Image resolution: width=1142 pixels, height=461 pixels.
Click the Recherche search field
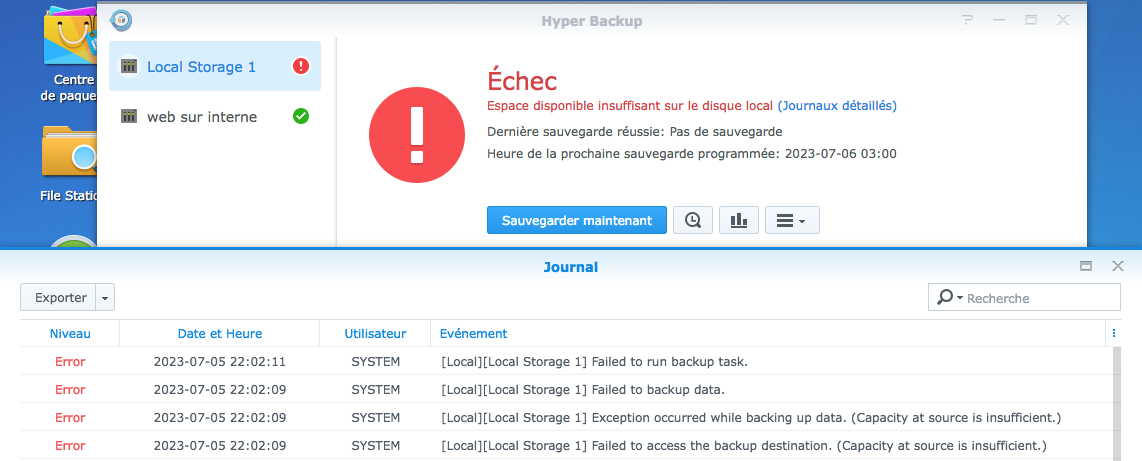(x=1040, y=298)
